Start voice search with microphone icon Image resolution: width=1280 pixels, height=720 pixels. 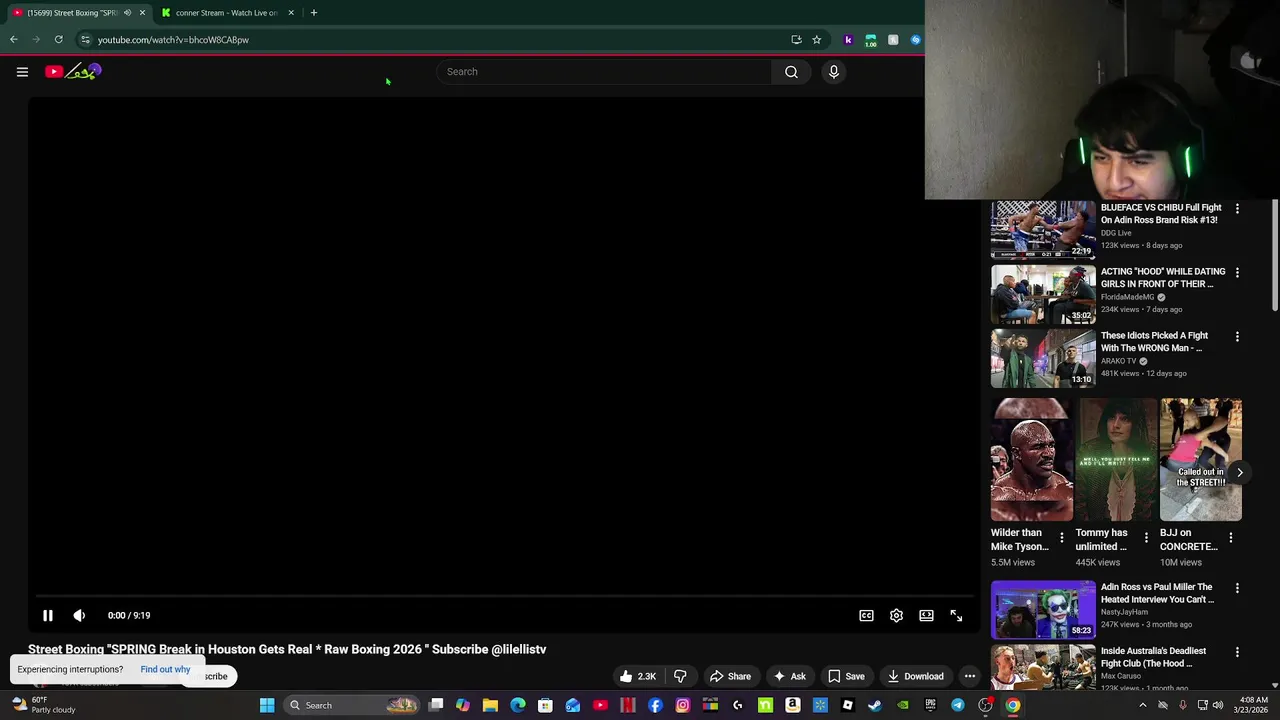[x=833, y=71]
